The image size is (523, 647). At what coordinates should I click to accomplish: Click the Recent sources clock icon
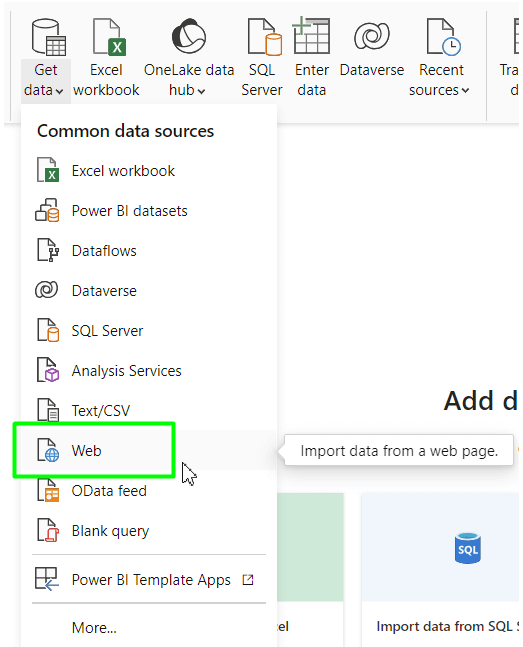point(444,37)
